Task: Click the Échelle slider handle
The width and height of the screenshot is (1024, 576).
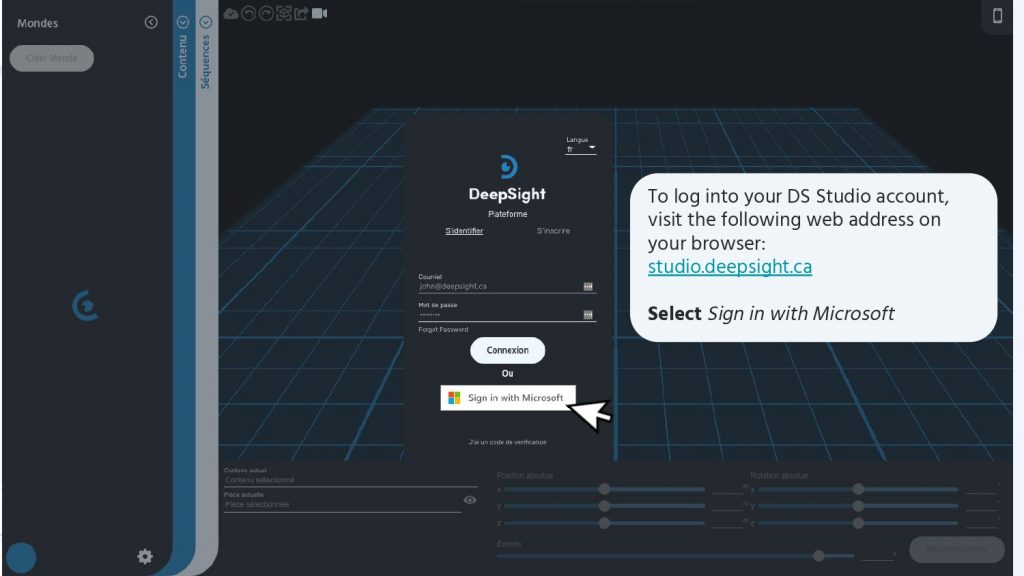Action: coord(818,556)
